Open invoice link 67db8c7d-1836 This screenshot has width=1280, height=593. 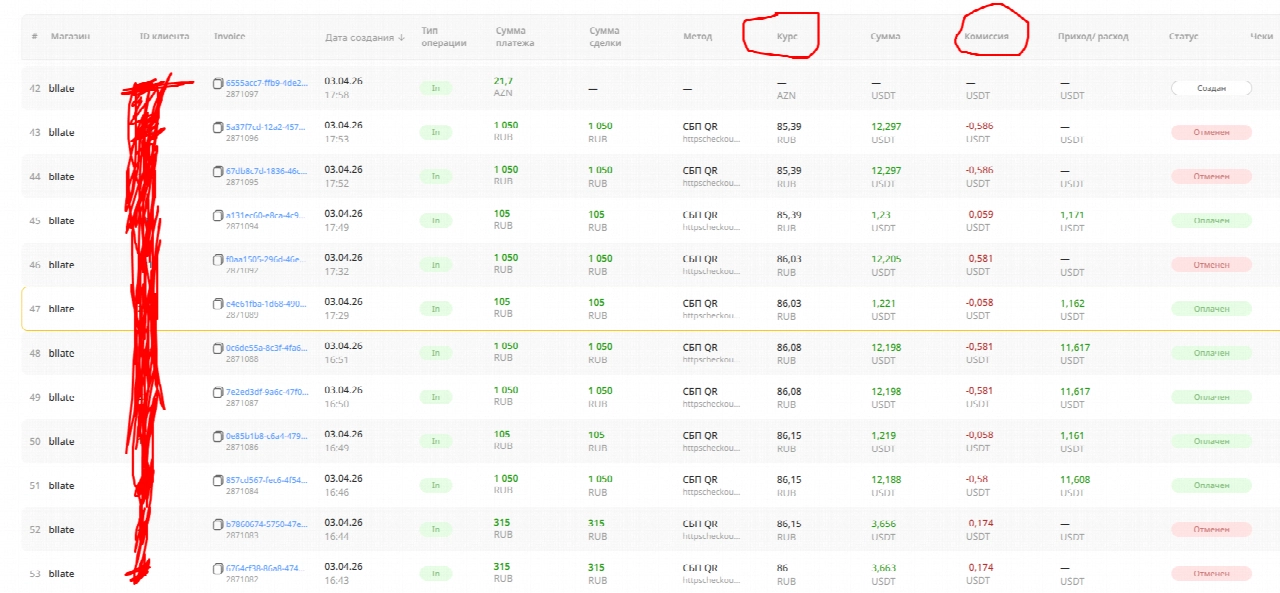pyautogui.click(x=267, y=171)
